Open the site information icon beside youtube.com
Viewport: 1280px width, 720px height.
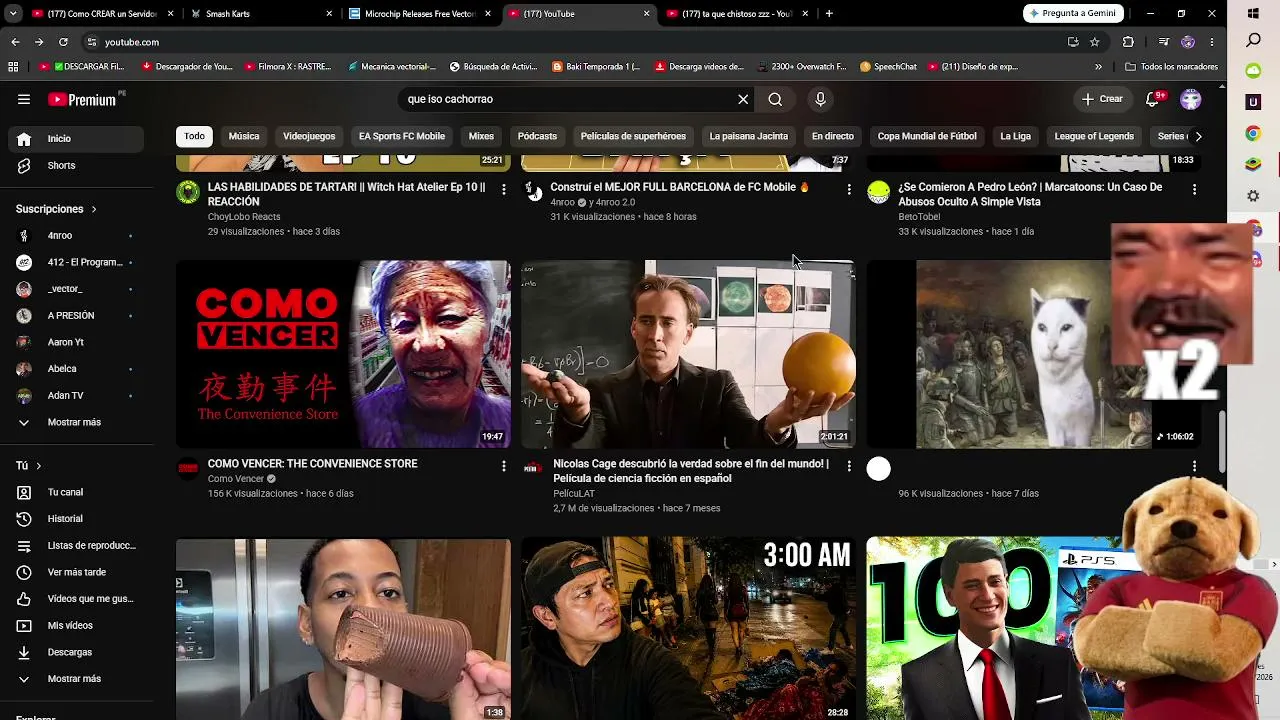click(92, 42)
